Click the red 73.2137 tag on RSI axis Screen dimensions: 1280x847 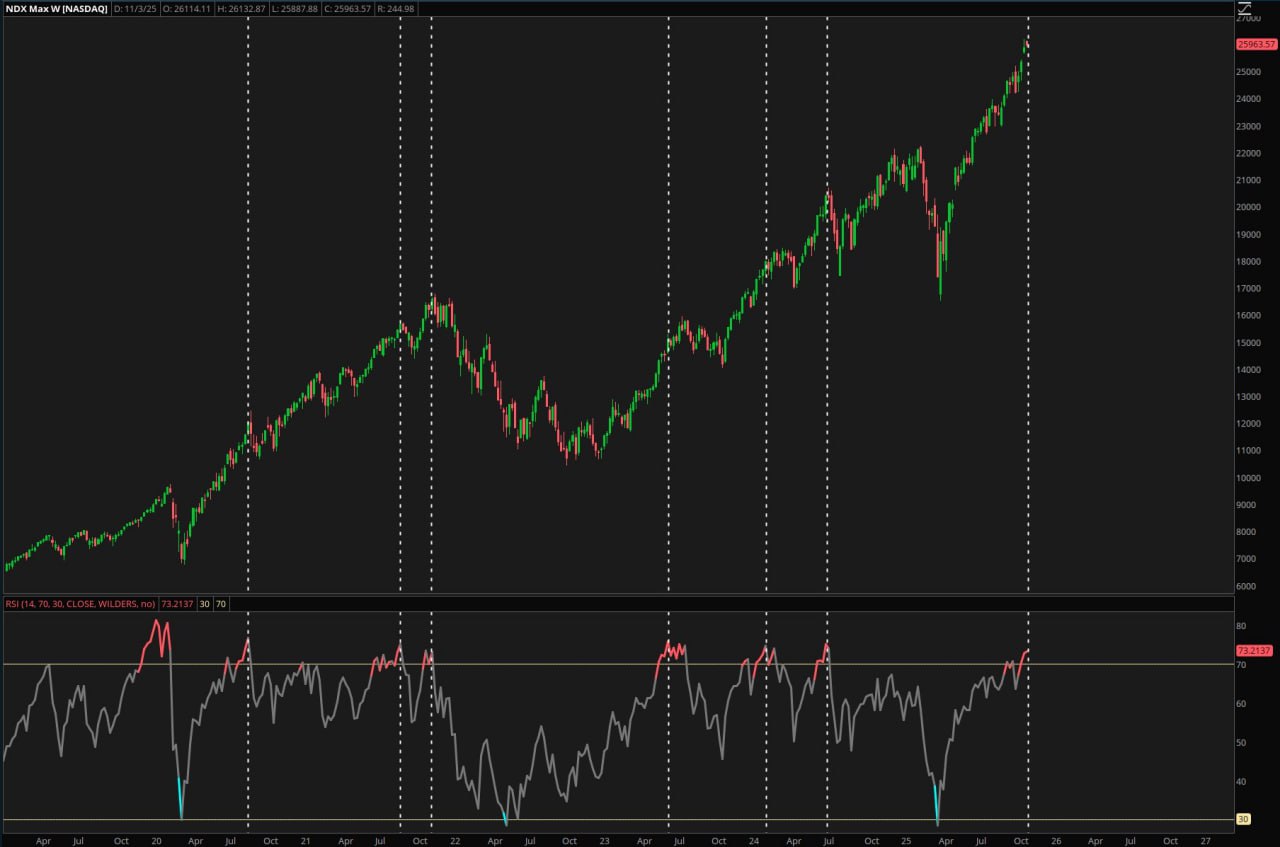pyautogui.click(x=1254, y=650)
